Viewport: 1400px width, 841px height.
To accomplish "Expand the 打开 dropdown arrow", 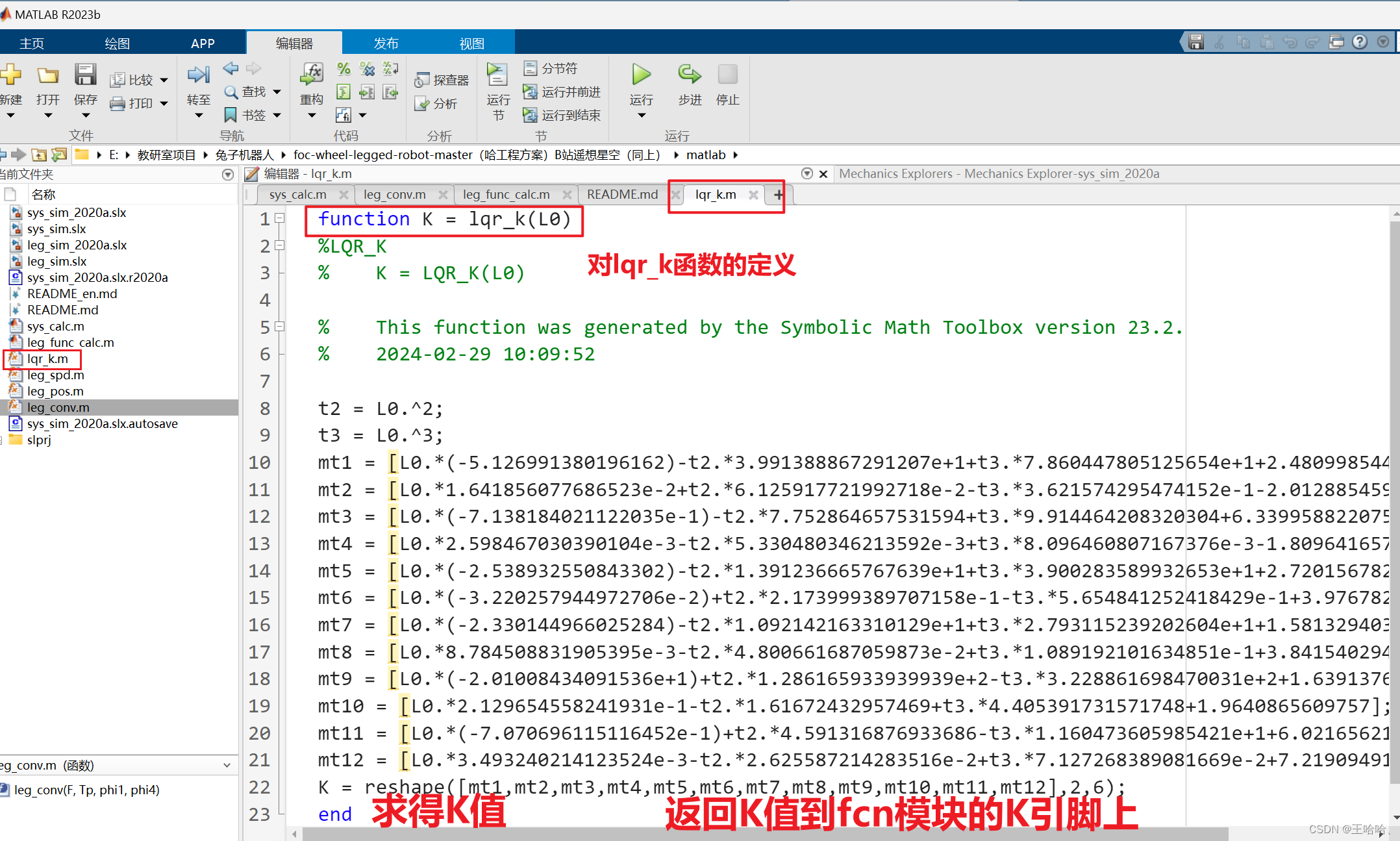I will [48, 116].
